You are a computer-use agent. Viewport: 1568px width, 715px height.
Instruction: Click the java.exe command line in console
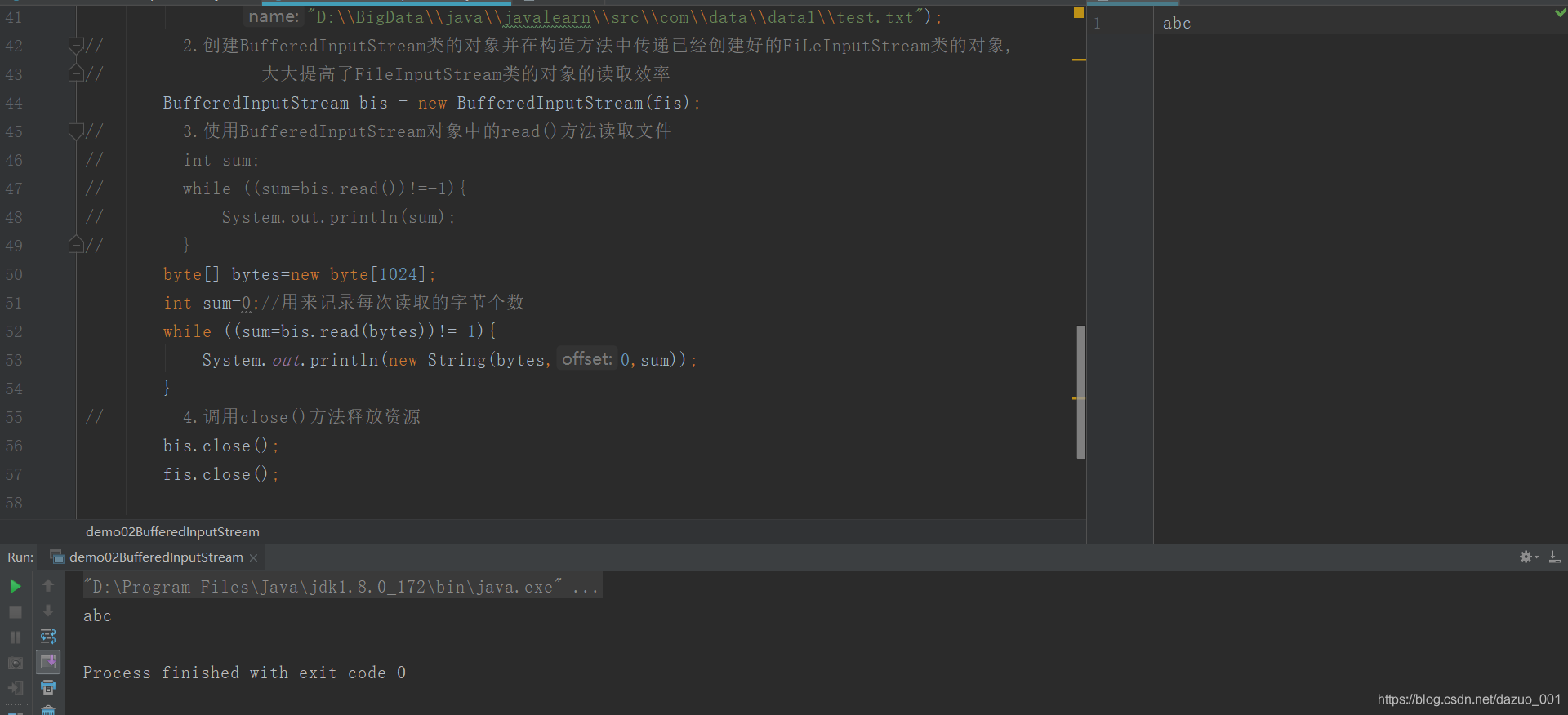342,587
